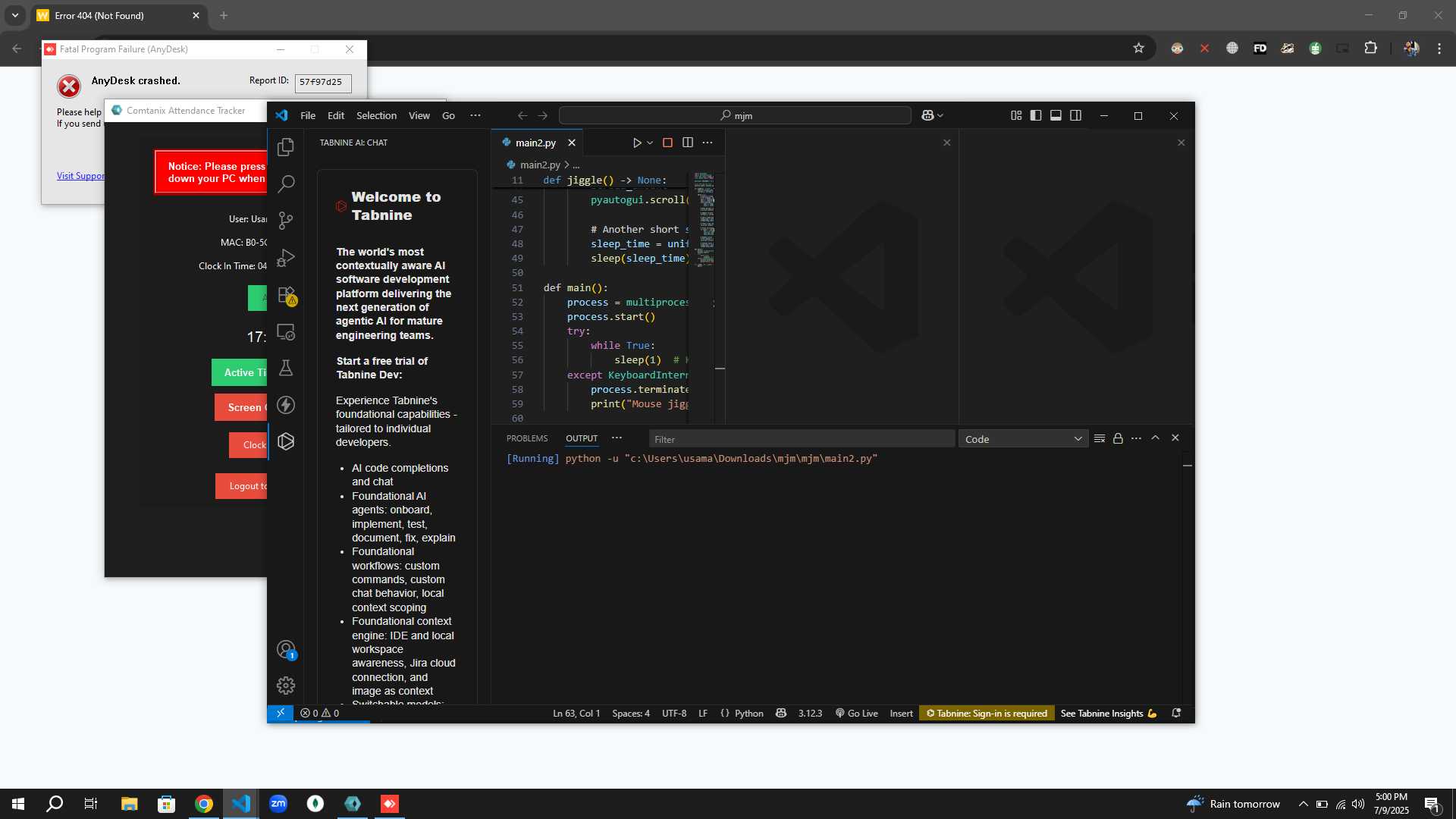Open the Source Control view
1456x819 pixels.
click(x=286, y=220)
